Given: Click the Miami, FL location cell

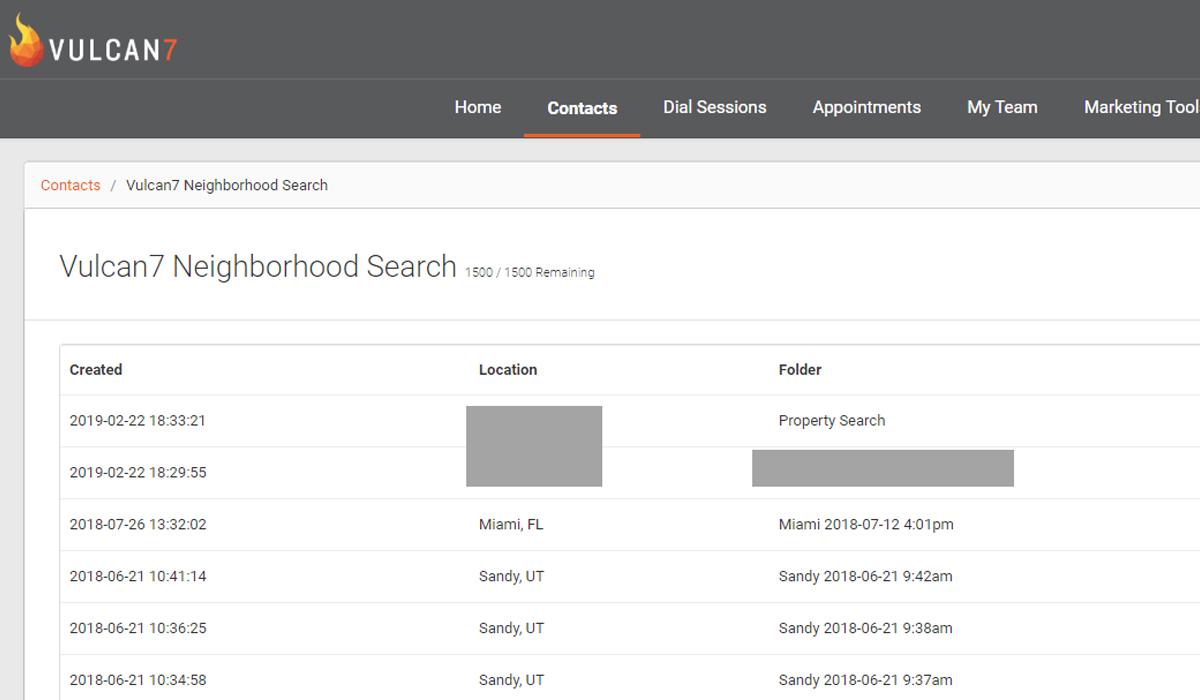Looking at the screenshot, I should pyautogui.click(x=511, y=525).
